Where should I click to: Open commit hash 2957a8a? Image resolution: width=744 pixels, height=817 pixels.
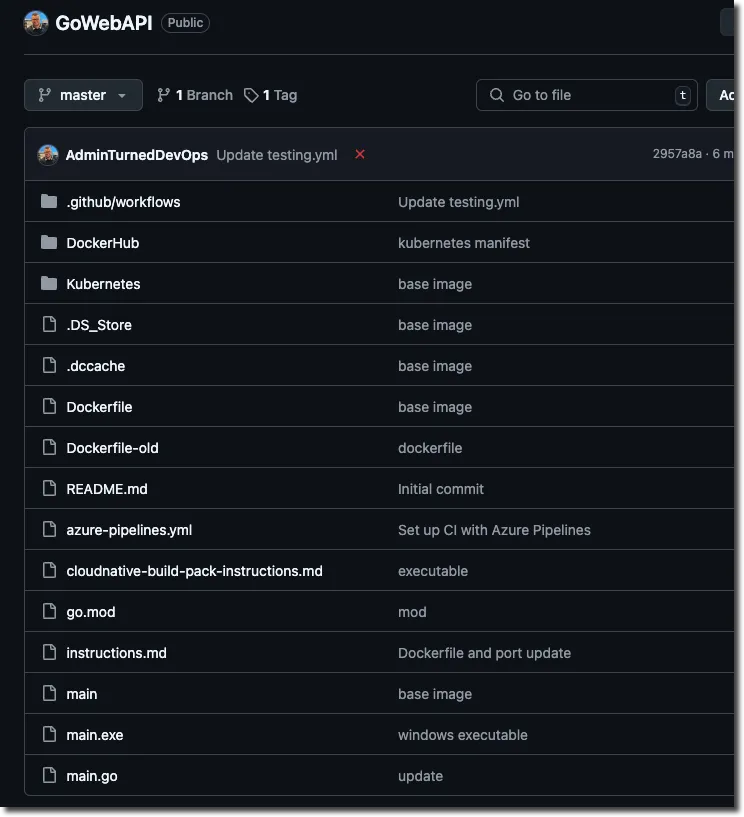[x=677, y=154]
